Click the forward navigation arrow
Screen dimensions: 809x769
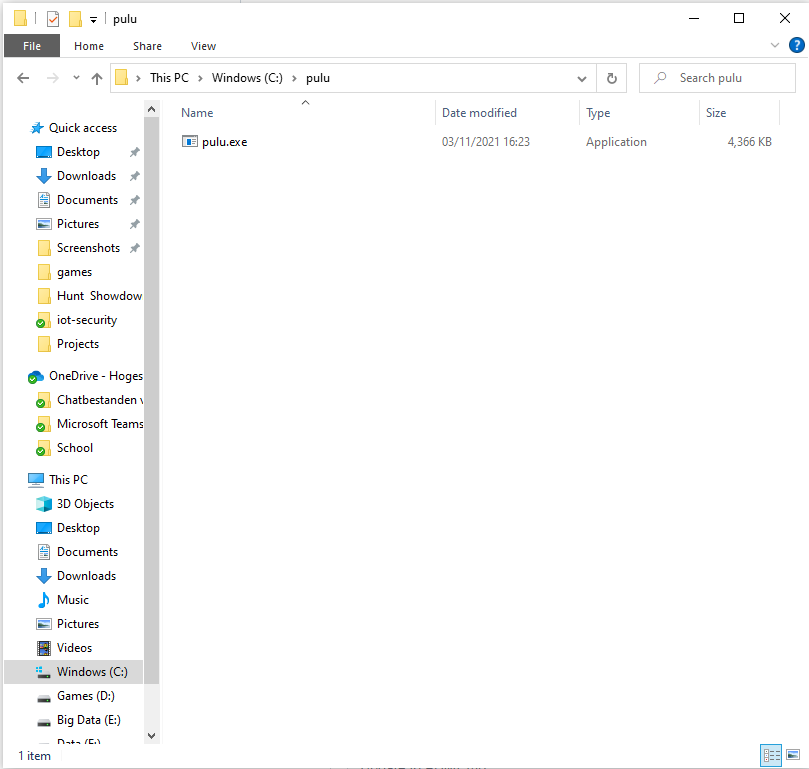coord(53,78)
